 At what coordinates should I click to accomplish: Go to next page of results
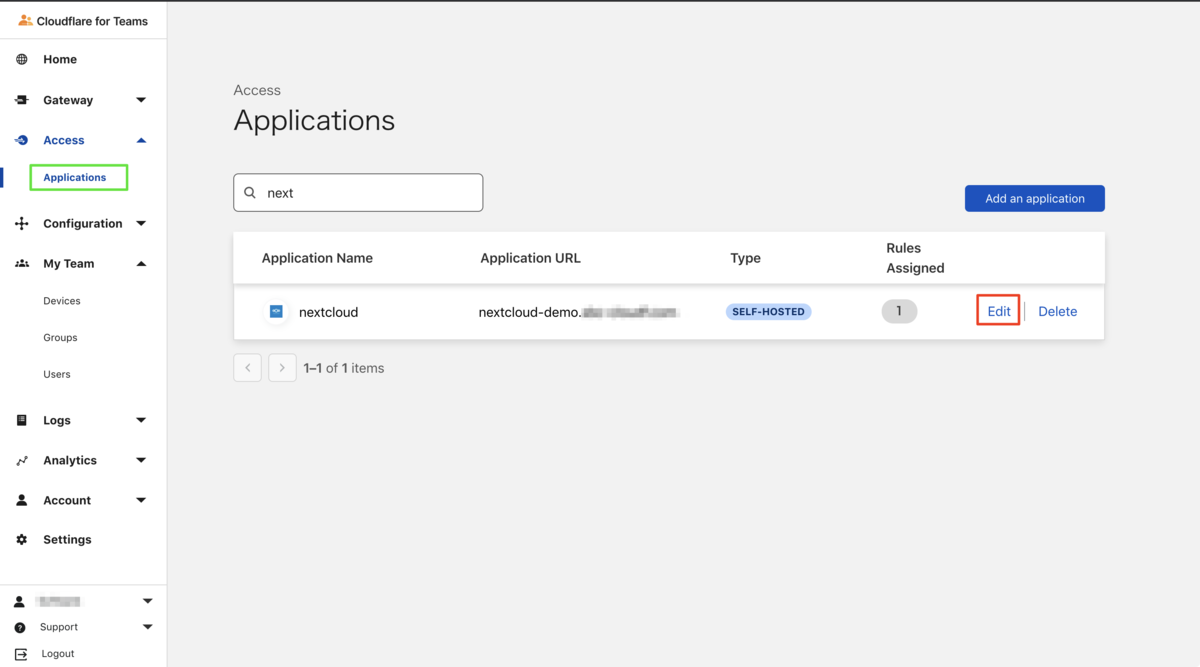(x=282, y=368)
